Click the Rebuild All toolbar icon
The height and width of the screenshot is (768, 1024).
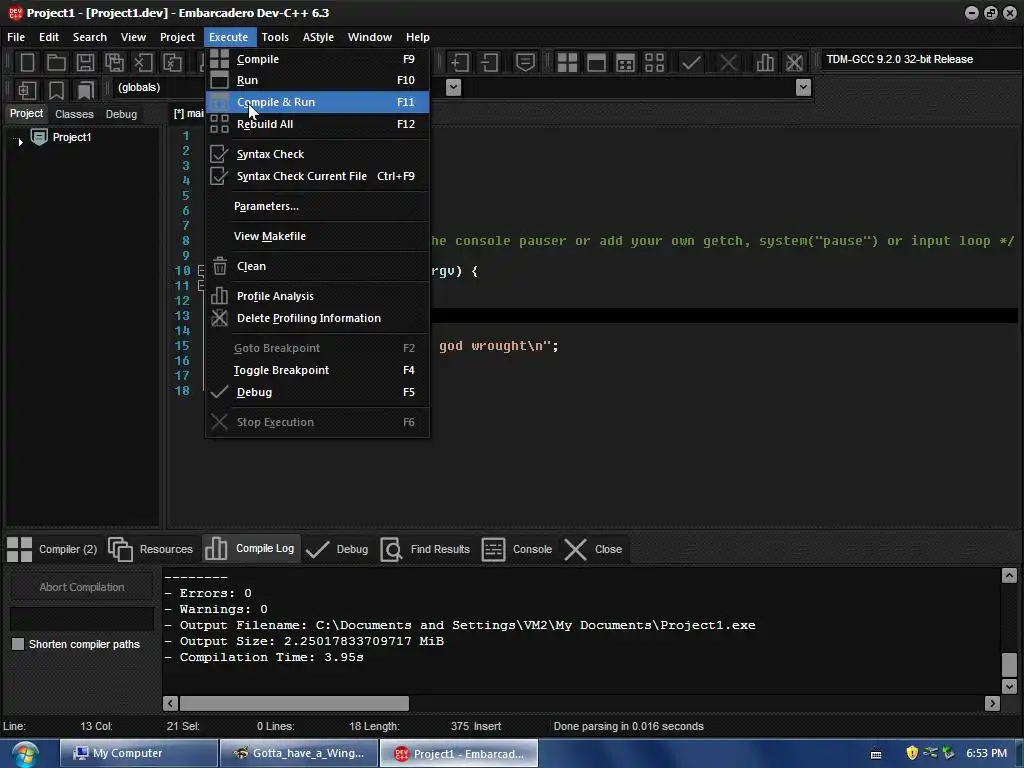(654, 63)
